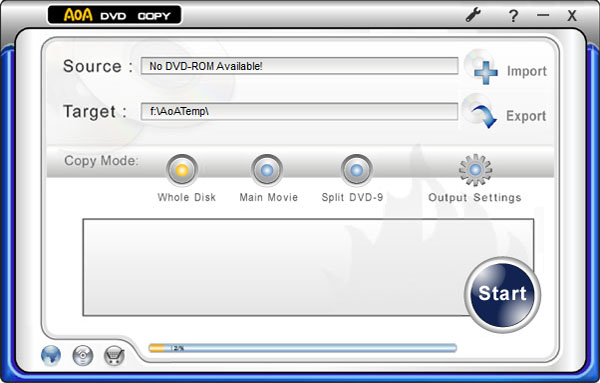Select Split DVD-9 copy mode

coord(357,170)
